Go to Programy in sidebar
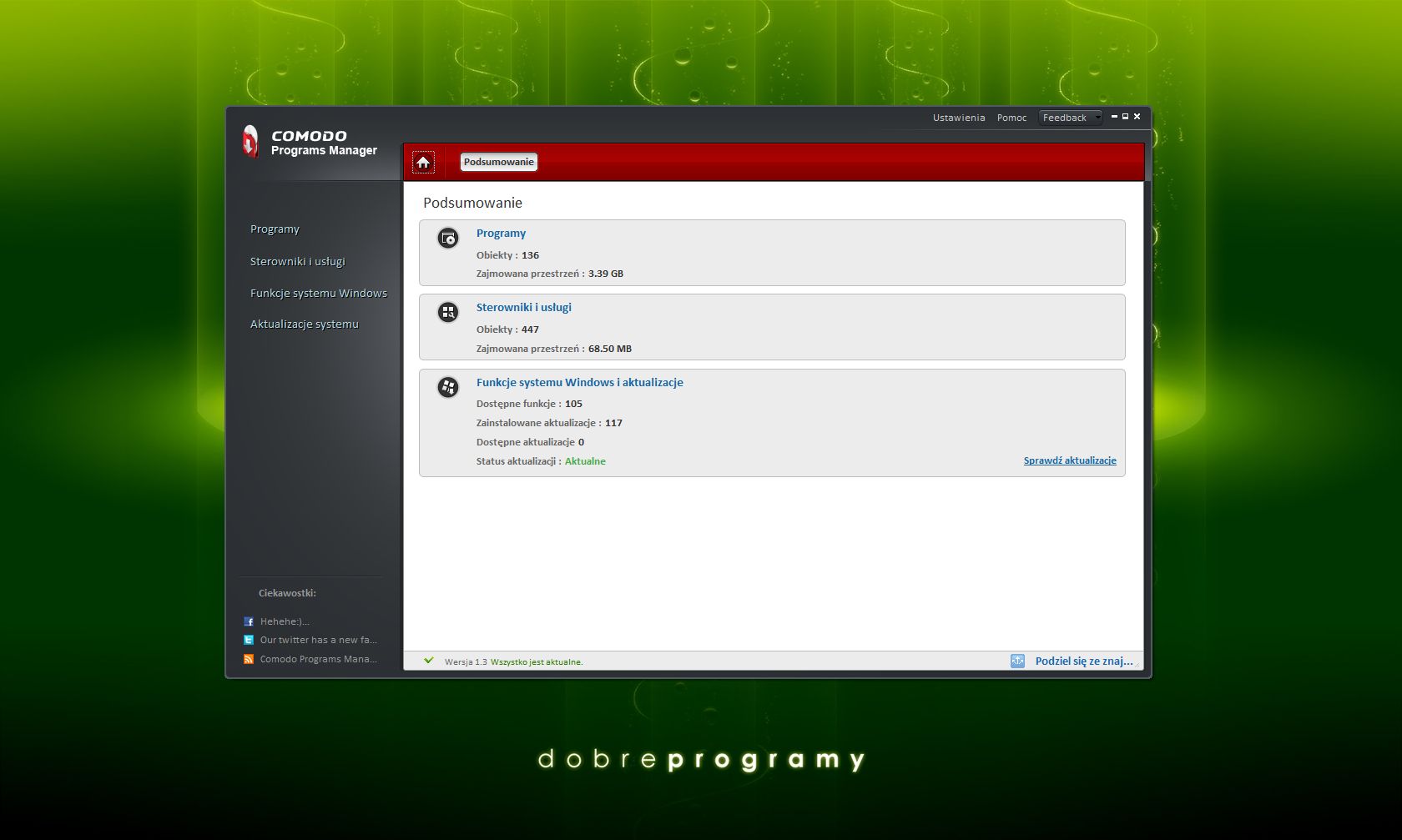The width and height of the screenshot is (1402, 840). click(275, 229)
